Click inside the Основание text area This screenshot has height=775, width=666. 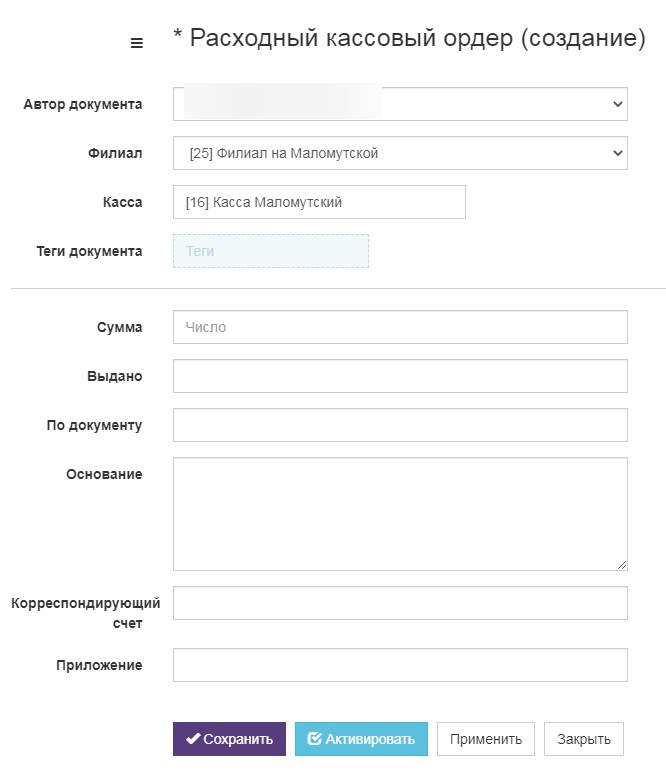[x=400, y=514]
